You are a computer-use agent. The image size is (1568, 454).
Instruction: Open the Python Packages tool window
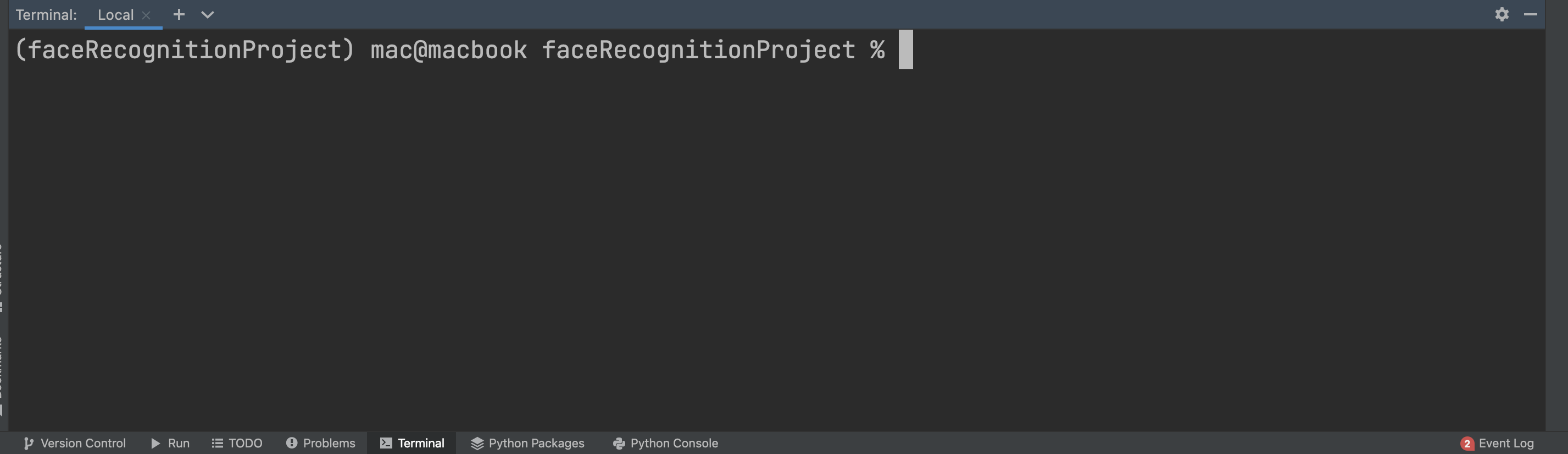coord(527,443)
